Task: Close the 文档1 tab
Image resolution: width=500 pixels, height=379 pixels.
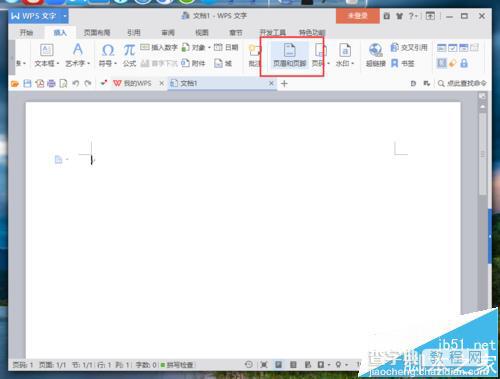Action: coord(271,83)
